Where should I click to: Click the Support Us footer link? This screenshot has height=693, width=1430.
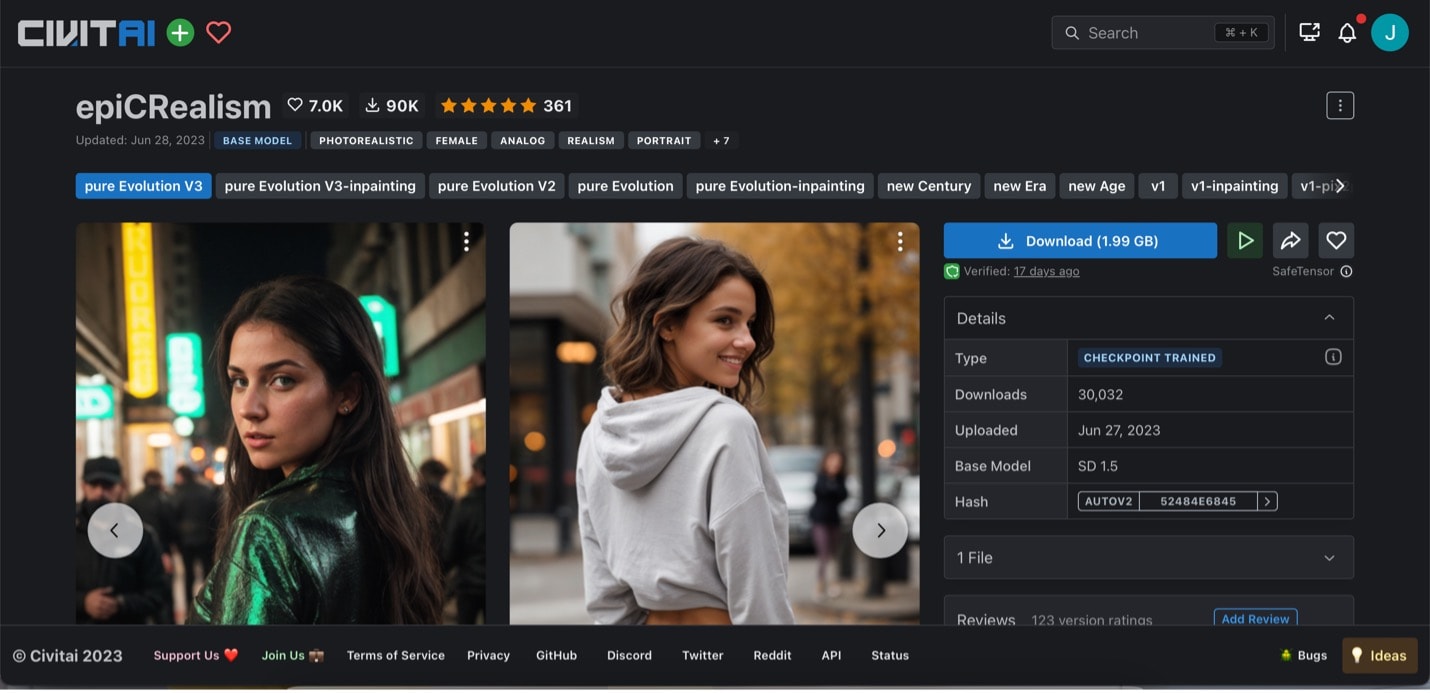click(x=196, y=655)
